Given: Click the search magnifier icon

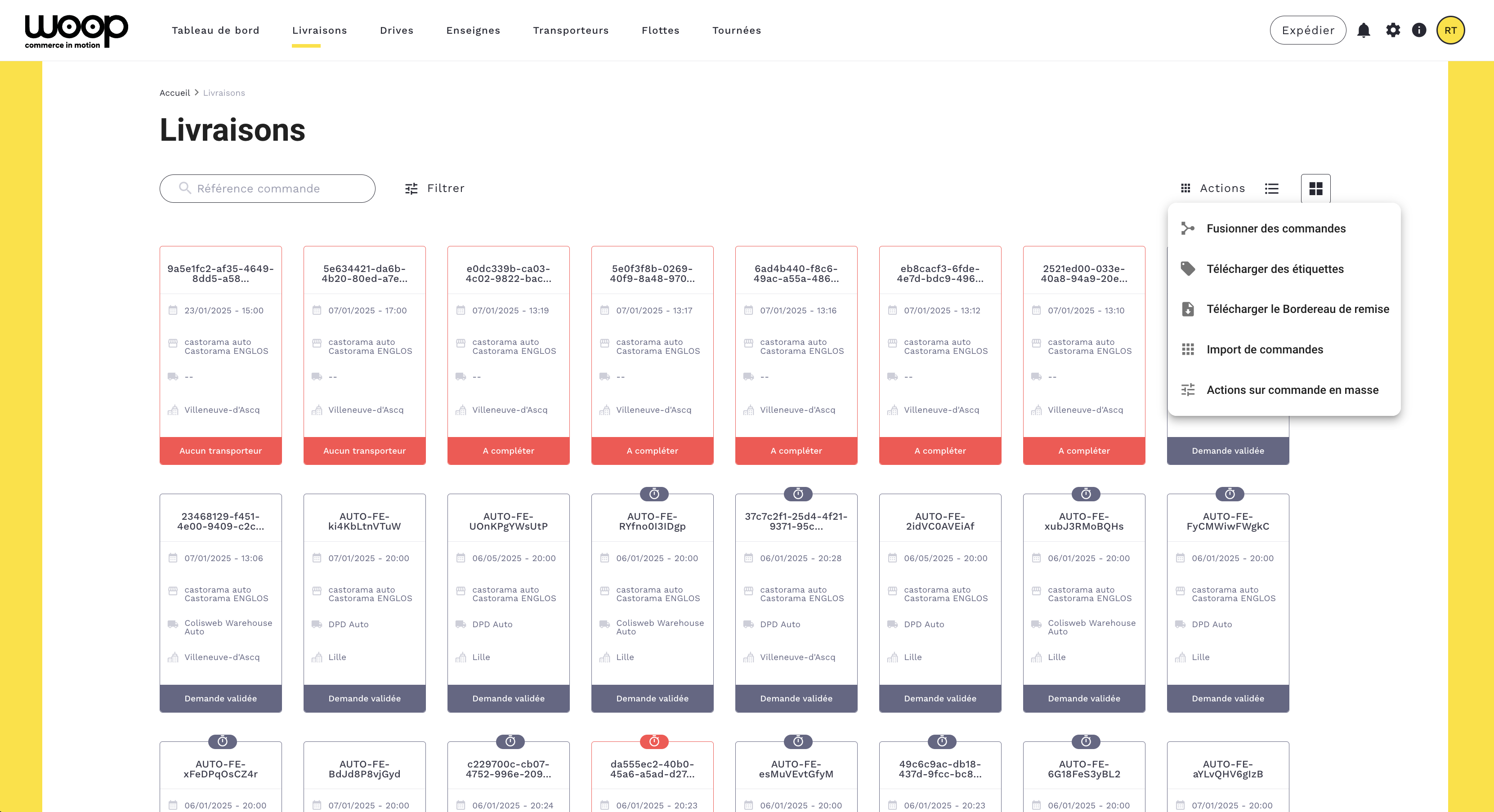Looking at the screenshot, I should click(x=184, y=188).
